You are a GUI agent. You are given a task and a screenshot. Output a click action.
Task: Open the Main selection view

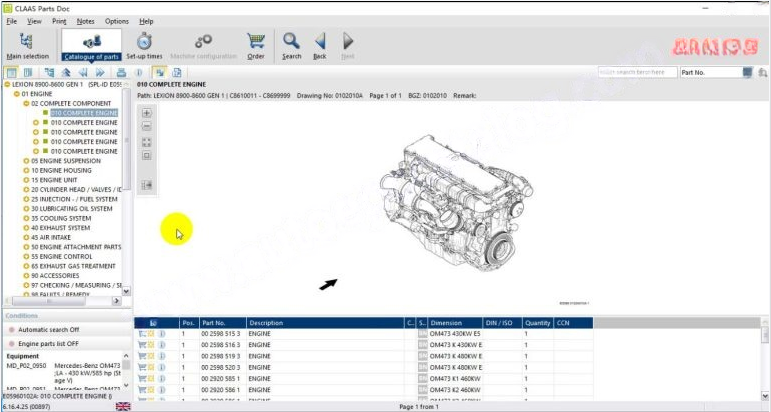click(x=27, y=45)
